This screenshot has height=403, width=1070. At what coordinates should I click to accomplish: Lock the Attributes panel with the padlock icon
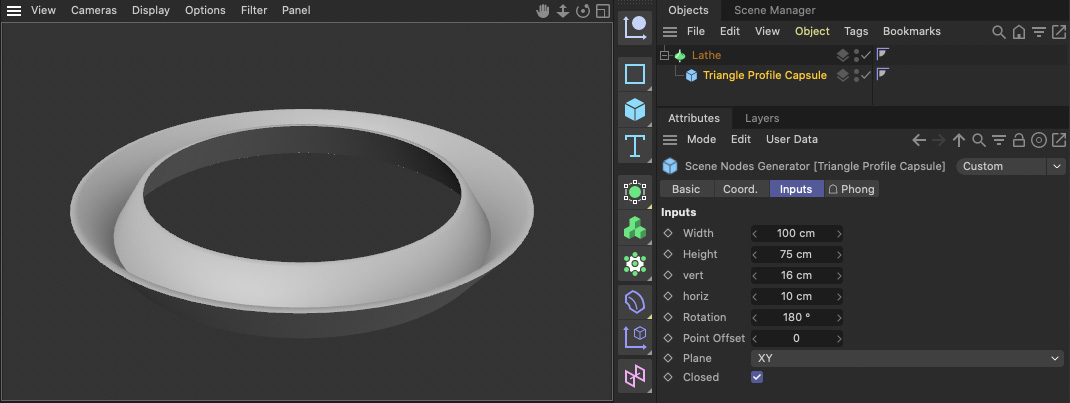[1019, 140]
